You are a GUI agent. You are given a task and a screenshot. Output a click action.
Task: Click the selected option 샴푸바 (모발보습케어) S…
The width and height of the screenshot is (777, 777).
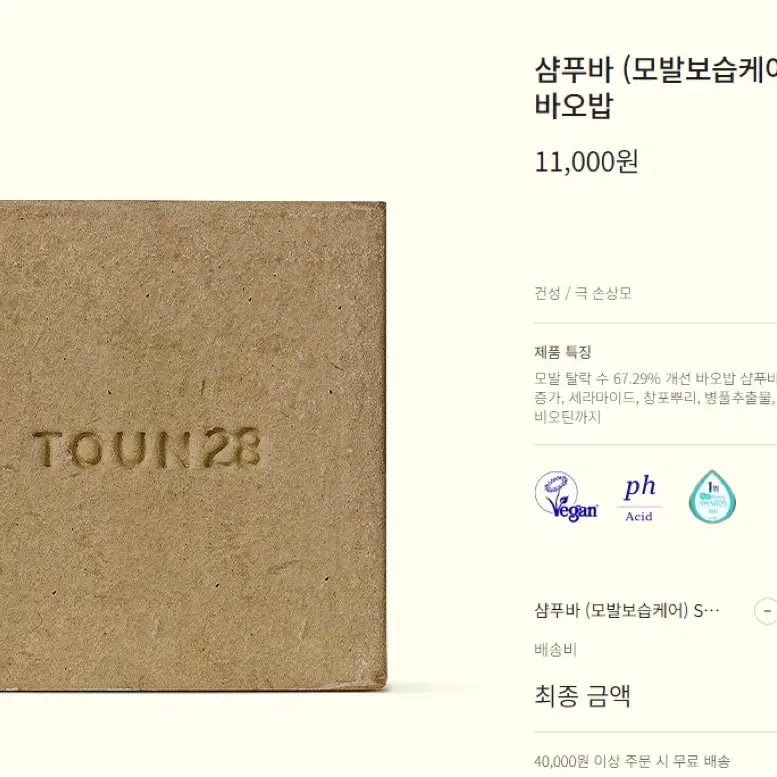coord(627,610)
